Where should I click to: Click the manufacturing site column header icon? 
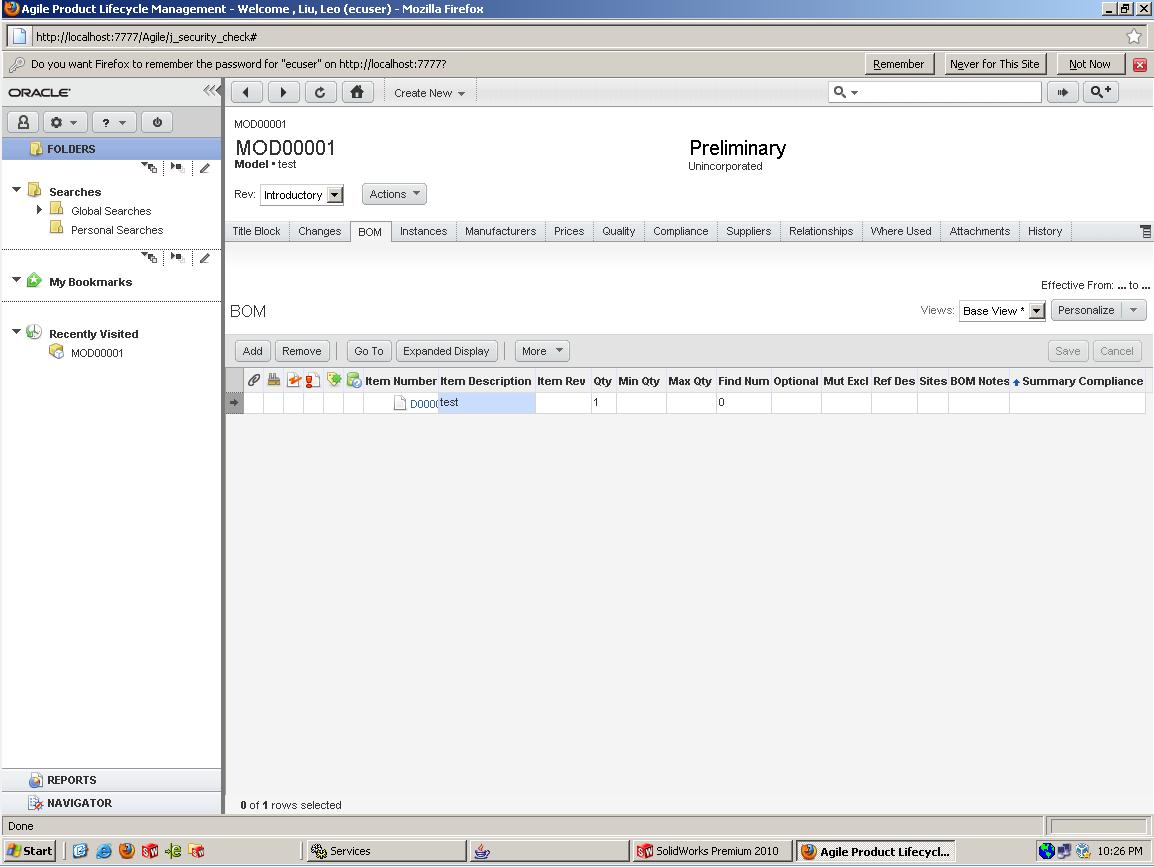pyautogui.click(x=274, y=381)
